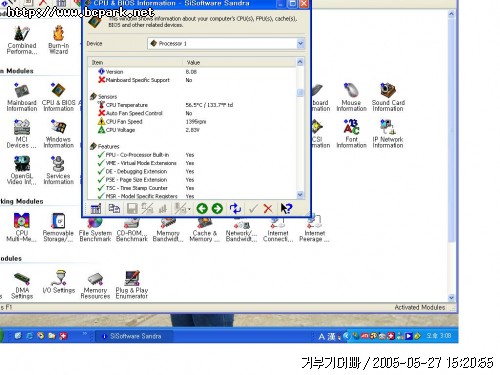Open Sound Card Information module
The image size is (500, 375).
coord(388,97)
